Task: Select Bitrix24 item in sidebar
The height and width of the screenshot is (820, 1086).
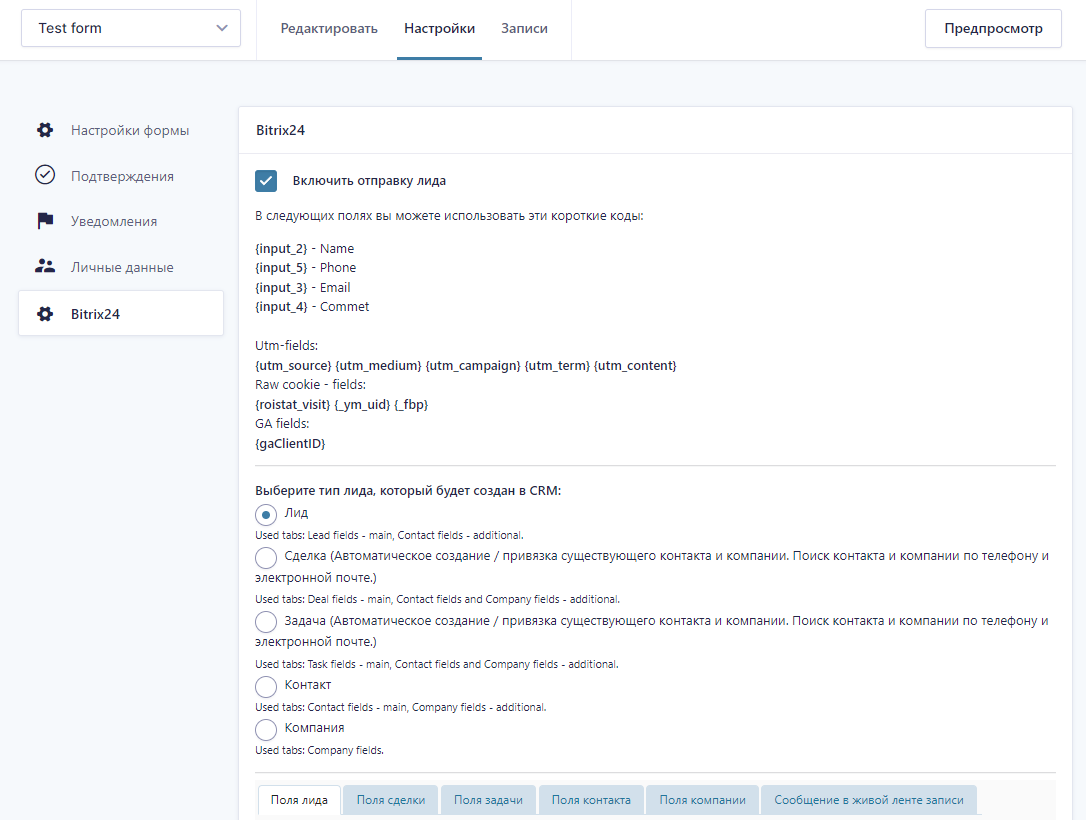Action: click(121, 314)
